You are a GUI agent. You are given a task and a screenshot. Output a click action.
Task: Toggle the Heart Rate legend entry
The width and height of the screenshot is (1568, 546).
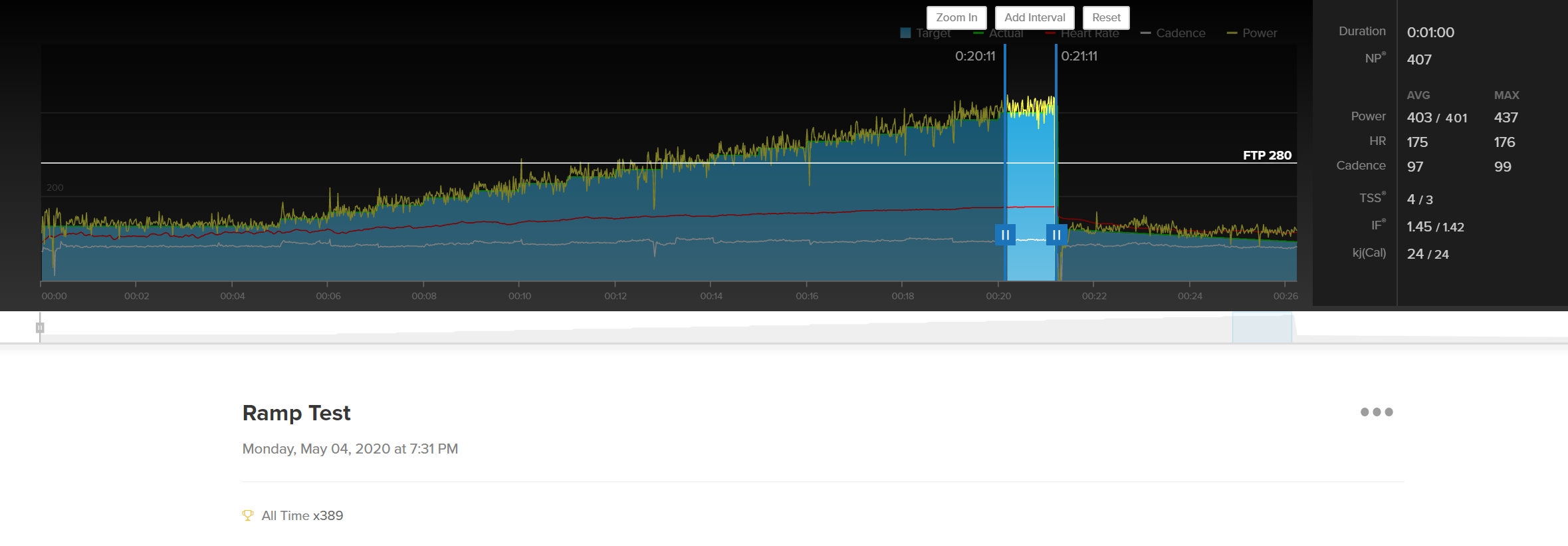point(1082,33)
